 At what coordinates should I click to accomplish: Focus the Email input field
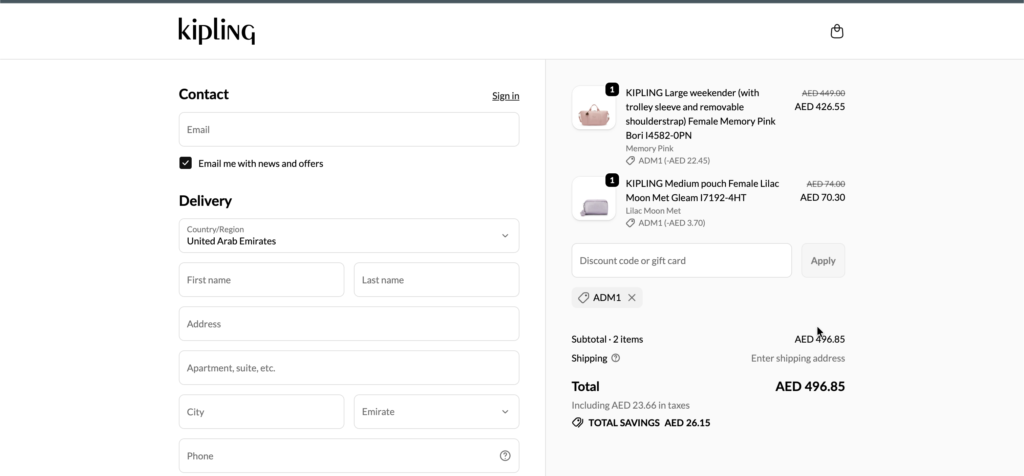(349, 129)
